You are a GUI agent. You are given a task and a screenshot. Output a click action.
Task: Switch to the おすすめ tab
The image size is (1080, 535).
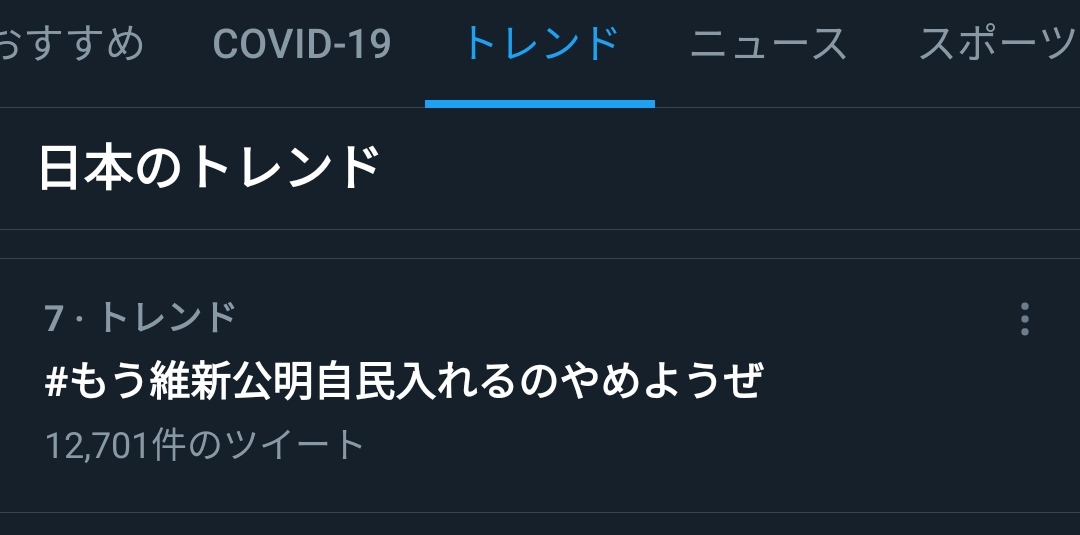(x=70, y=43)
